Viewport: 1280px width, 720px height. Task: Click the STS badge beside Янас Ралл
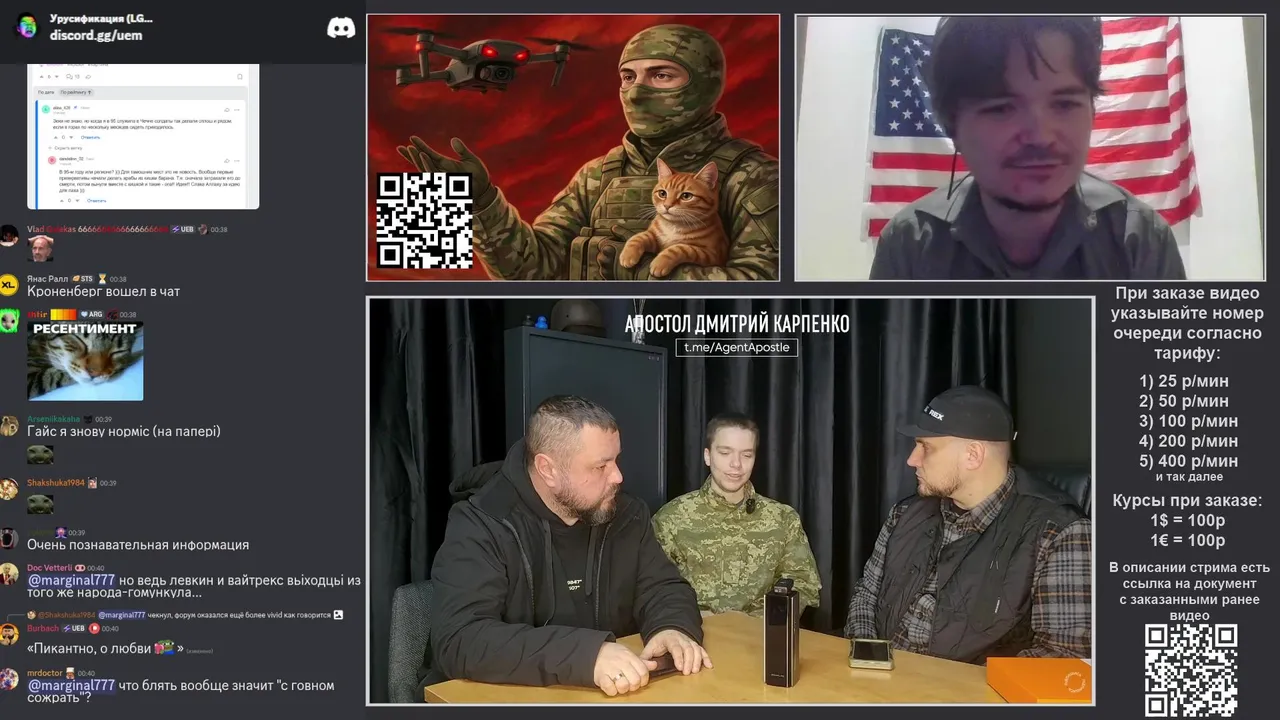pyautogui.click(x=82, y=279)
